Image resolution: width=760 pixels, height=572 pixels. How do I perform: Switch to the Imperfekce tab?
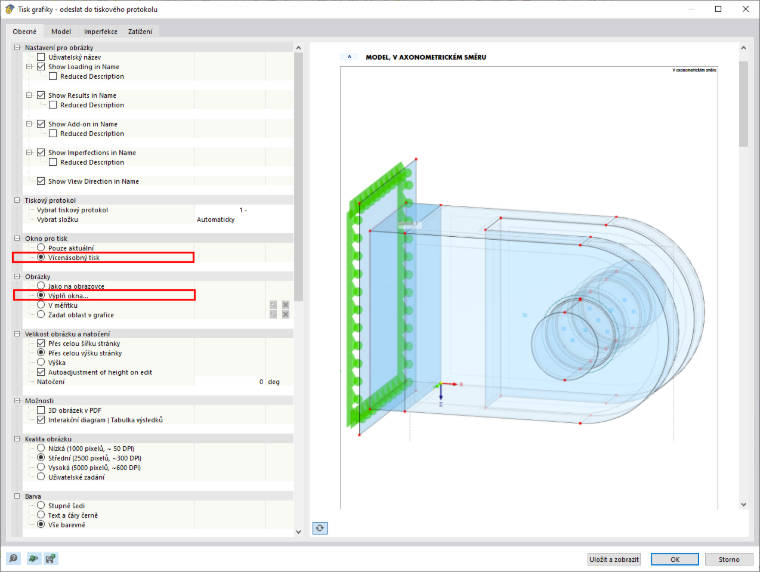[100, 32]
